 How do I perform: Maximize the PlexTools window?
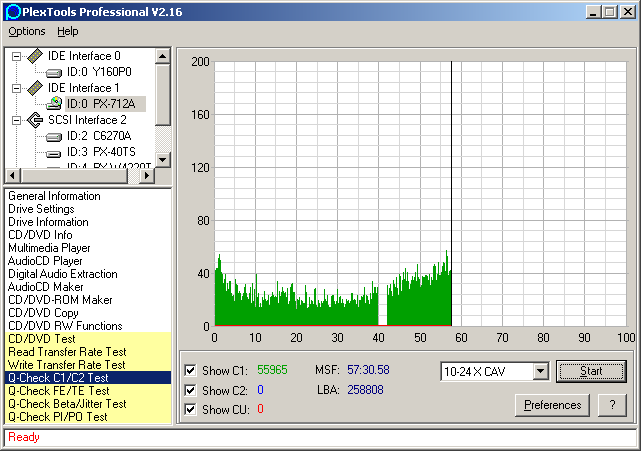coord(609,11)
